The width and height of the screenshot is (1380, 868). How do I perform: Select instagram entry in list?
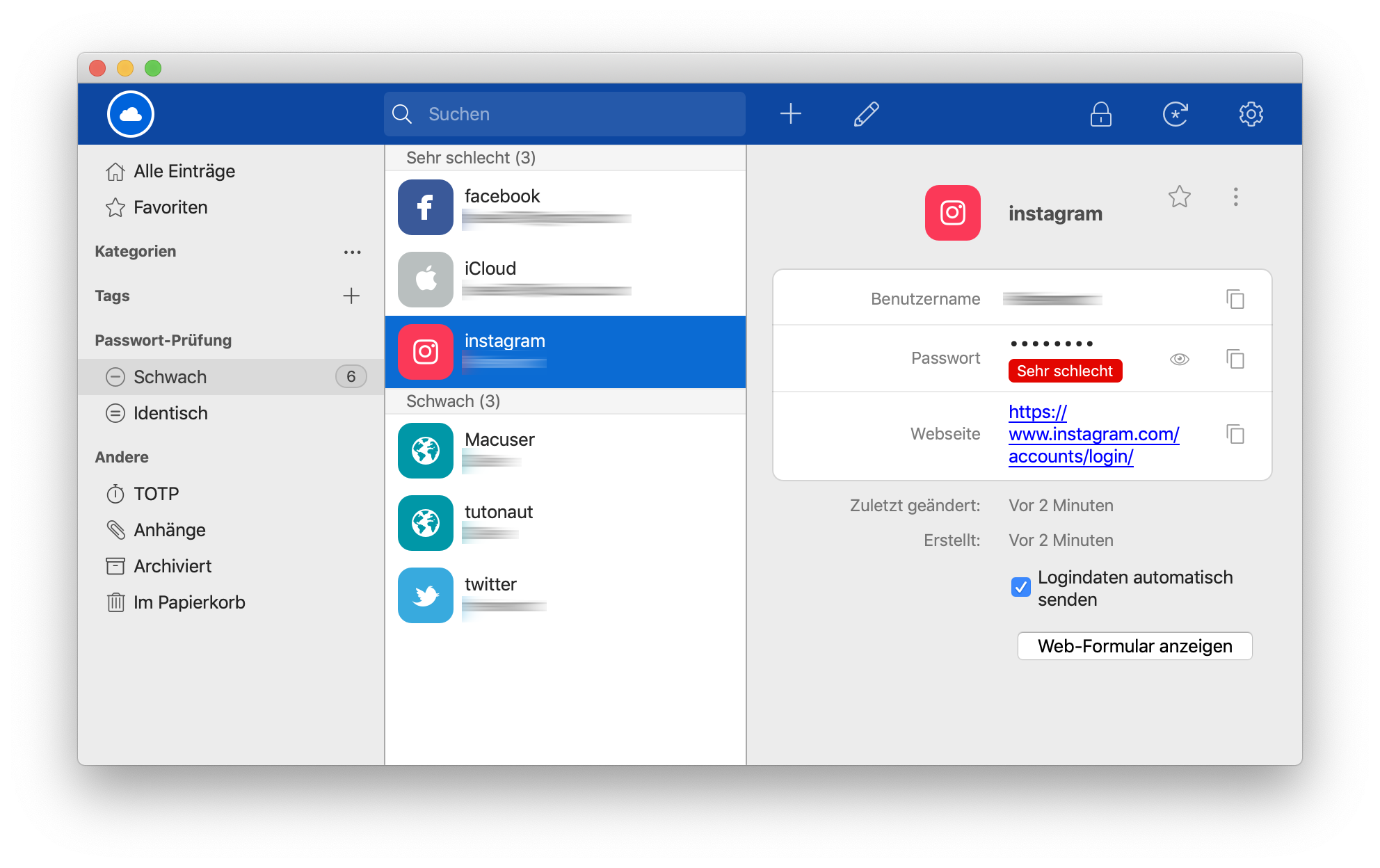tap(565, 352)
